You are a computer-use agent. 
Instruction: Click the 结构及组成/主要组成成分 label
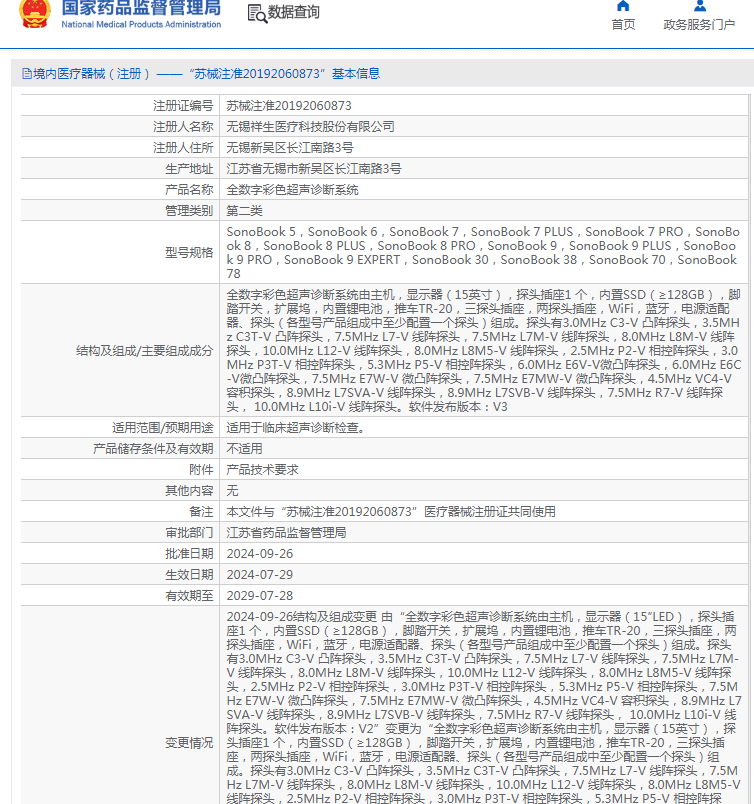pyautogui.click(x=144, y=351)
